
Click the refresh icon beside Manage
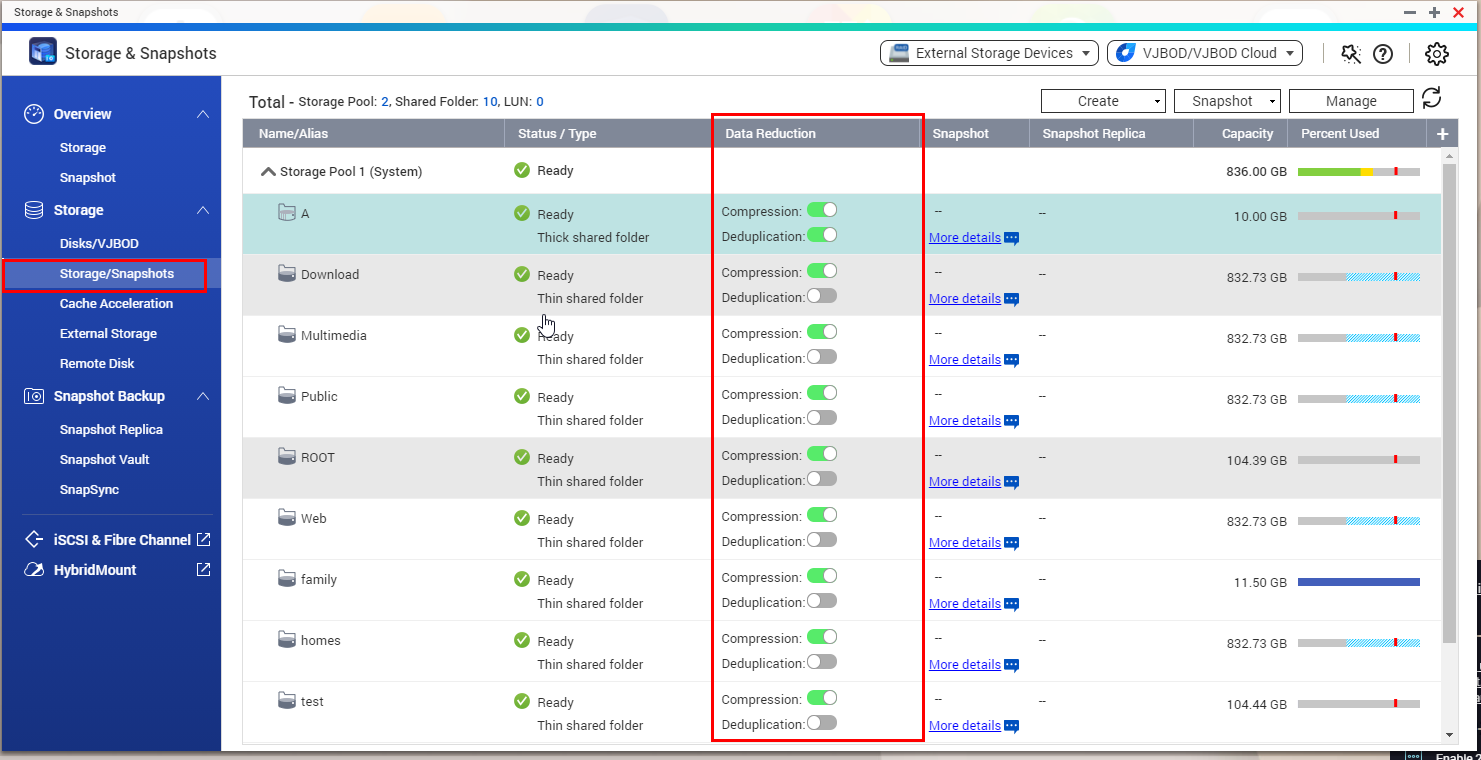[x=1431, y=98]
